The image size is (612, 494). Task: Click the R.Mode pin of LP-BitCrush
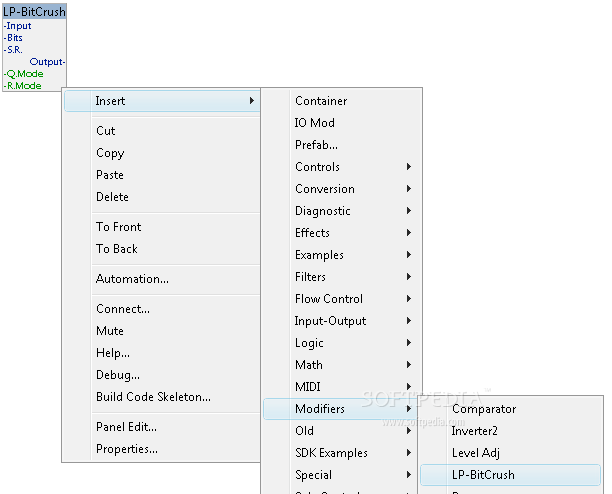(x=23, y=86)
